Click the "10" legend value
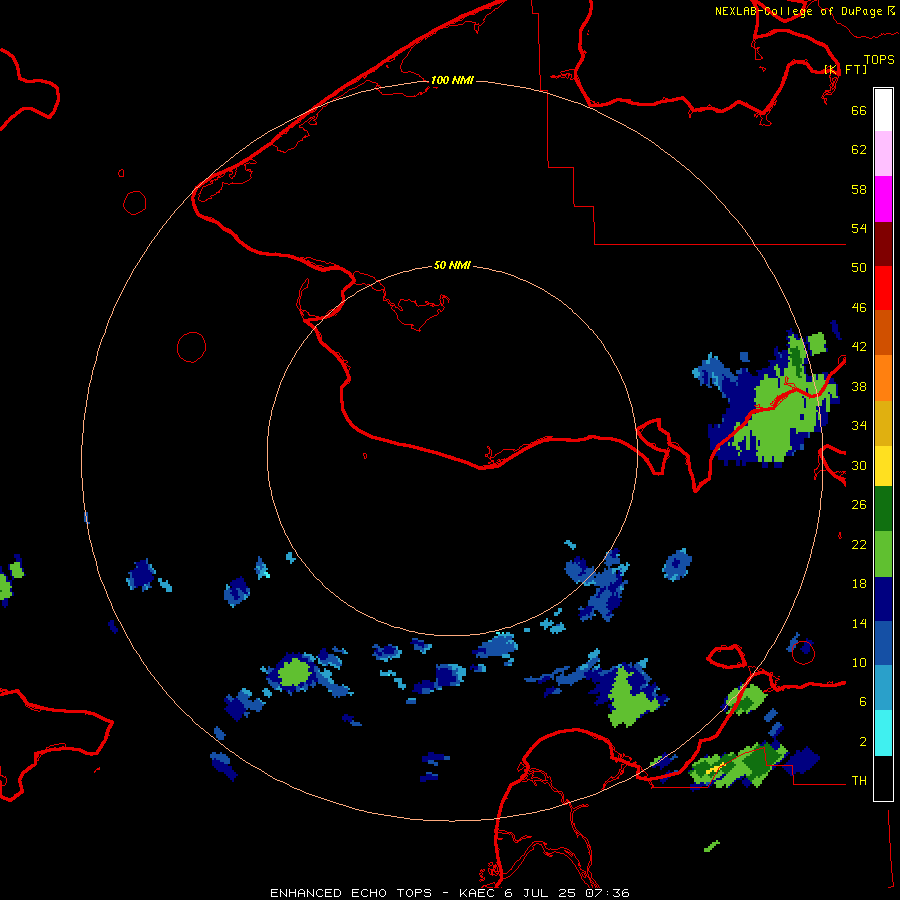The image size is (900, 900). pos(859,663)
